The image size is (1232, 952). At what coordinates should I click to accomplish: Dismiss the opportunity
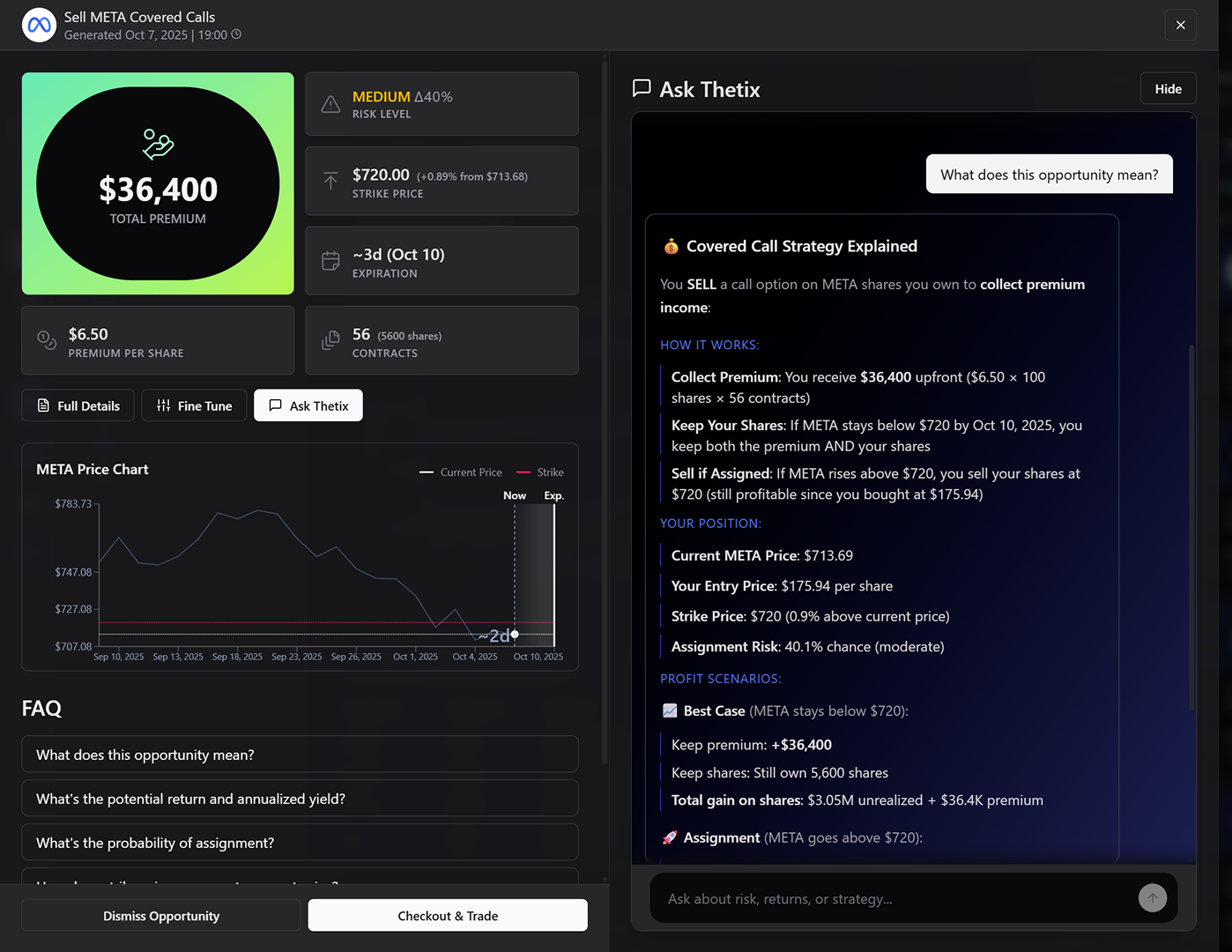[161, 916]
